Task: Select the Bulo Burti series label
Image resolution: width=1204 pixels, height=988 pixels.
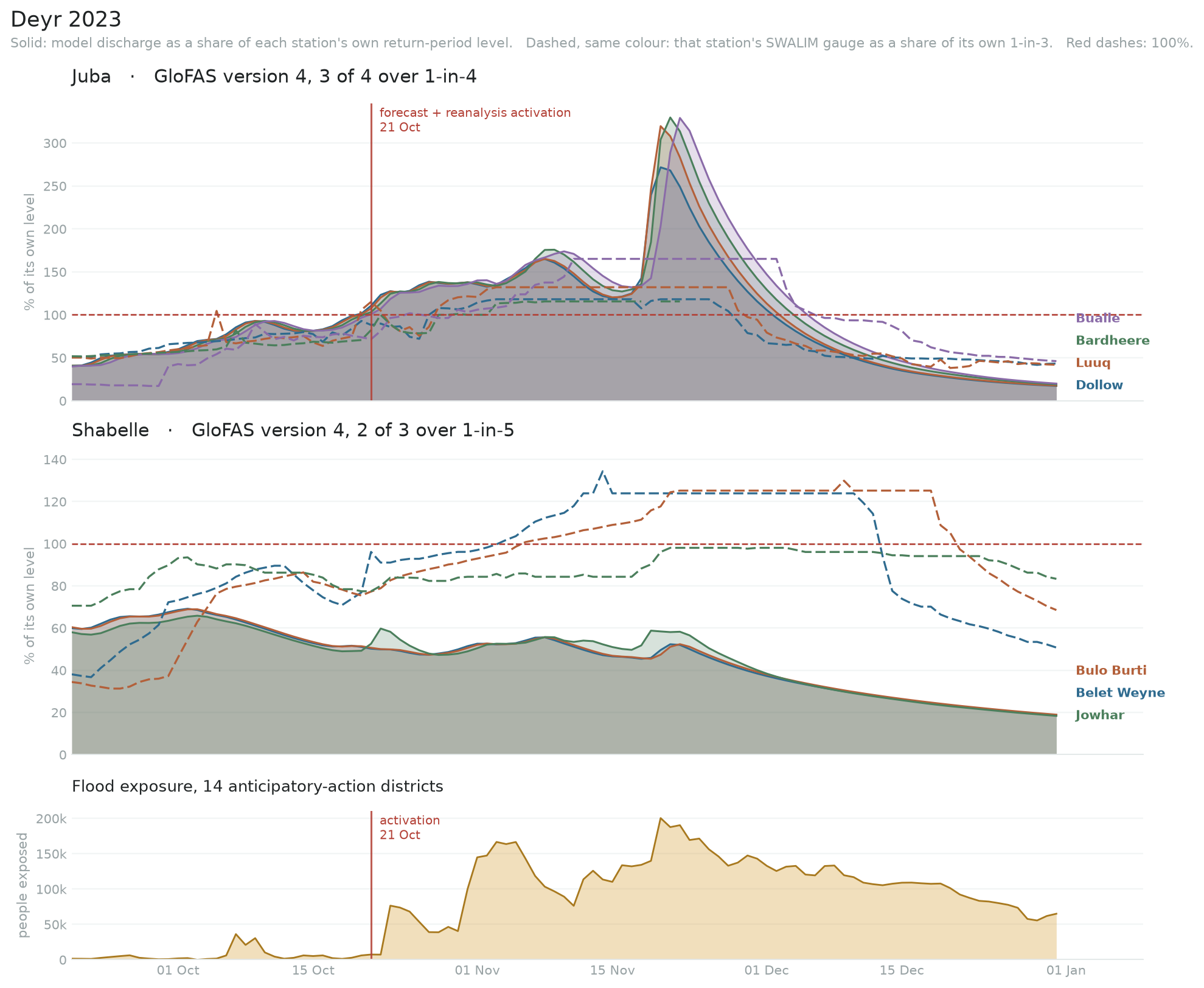Action: coord(1111,670)
